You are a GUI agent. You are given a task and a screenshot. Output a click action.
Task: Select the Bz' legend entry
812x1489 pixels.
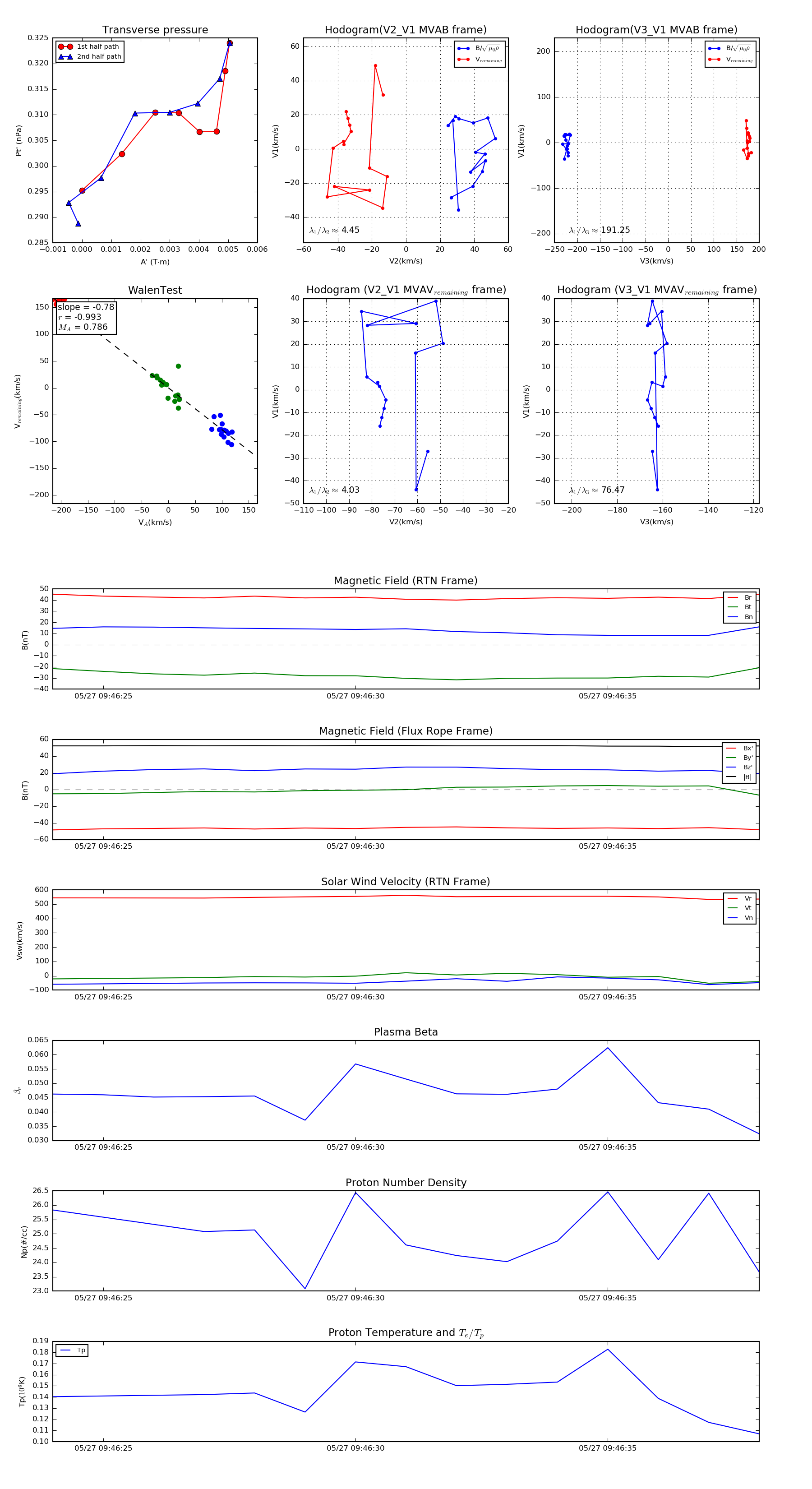739,767
